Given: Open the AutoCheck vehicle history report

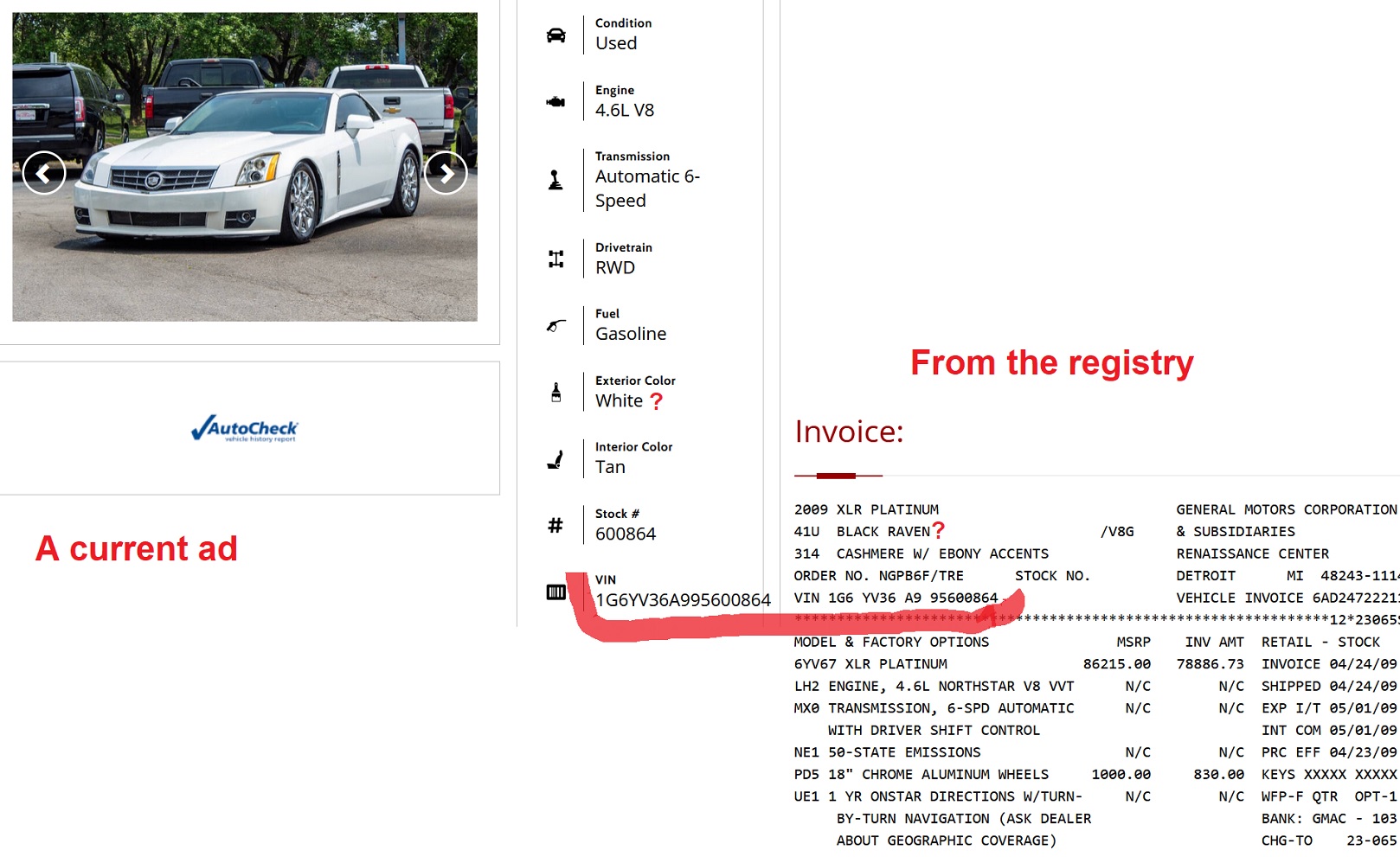Looking at the screenshot, I should coord(245,428).
